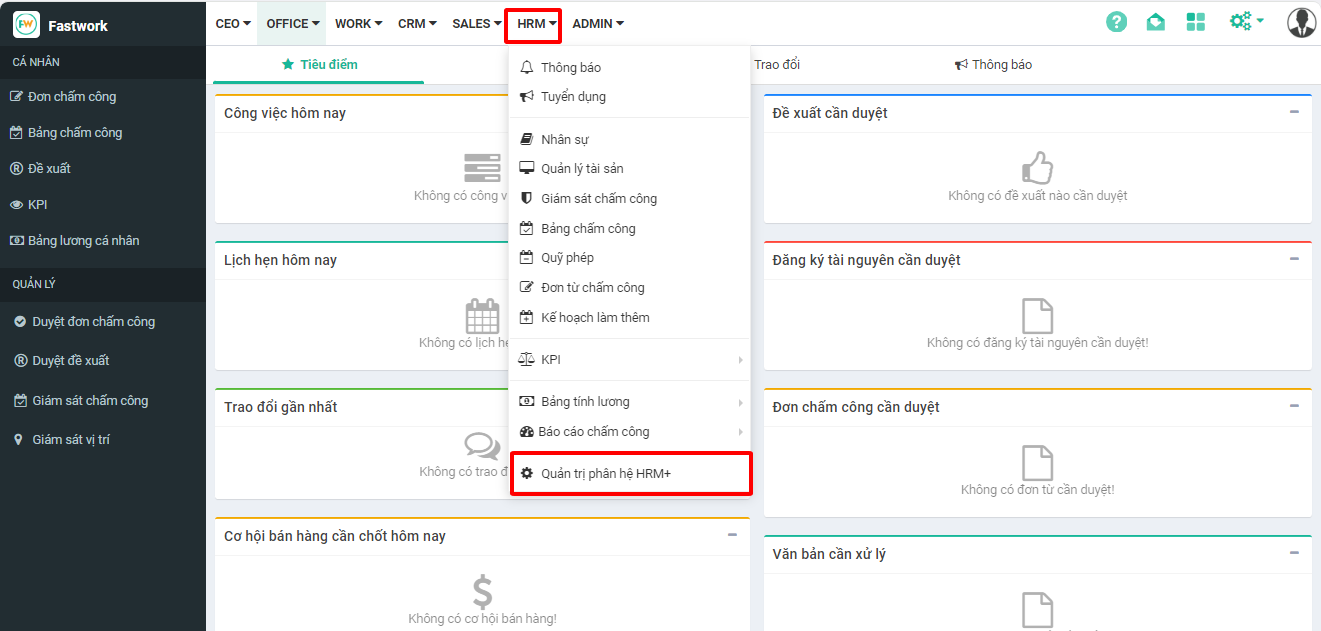Collapse the Đề xuất cần duyệt panel
The image size is (1321, 631).
point(1294,112)
